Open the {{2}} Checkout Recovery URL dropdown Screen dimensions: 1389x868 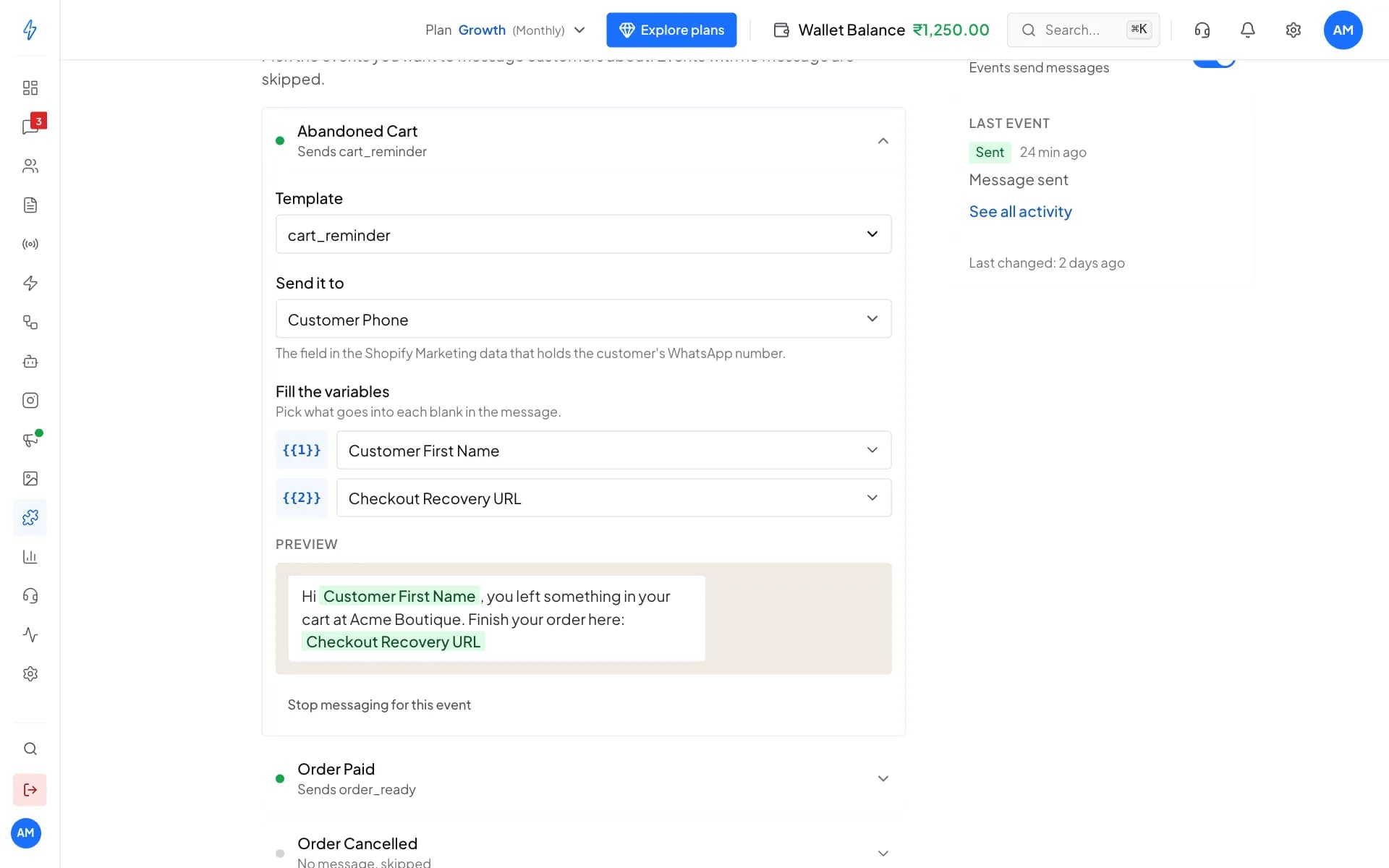click(613, 498)
